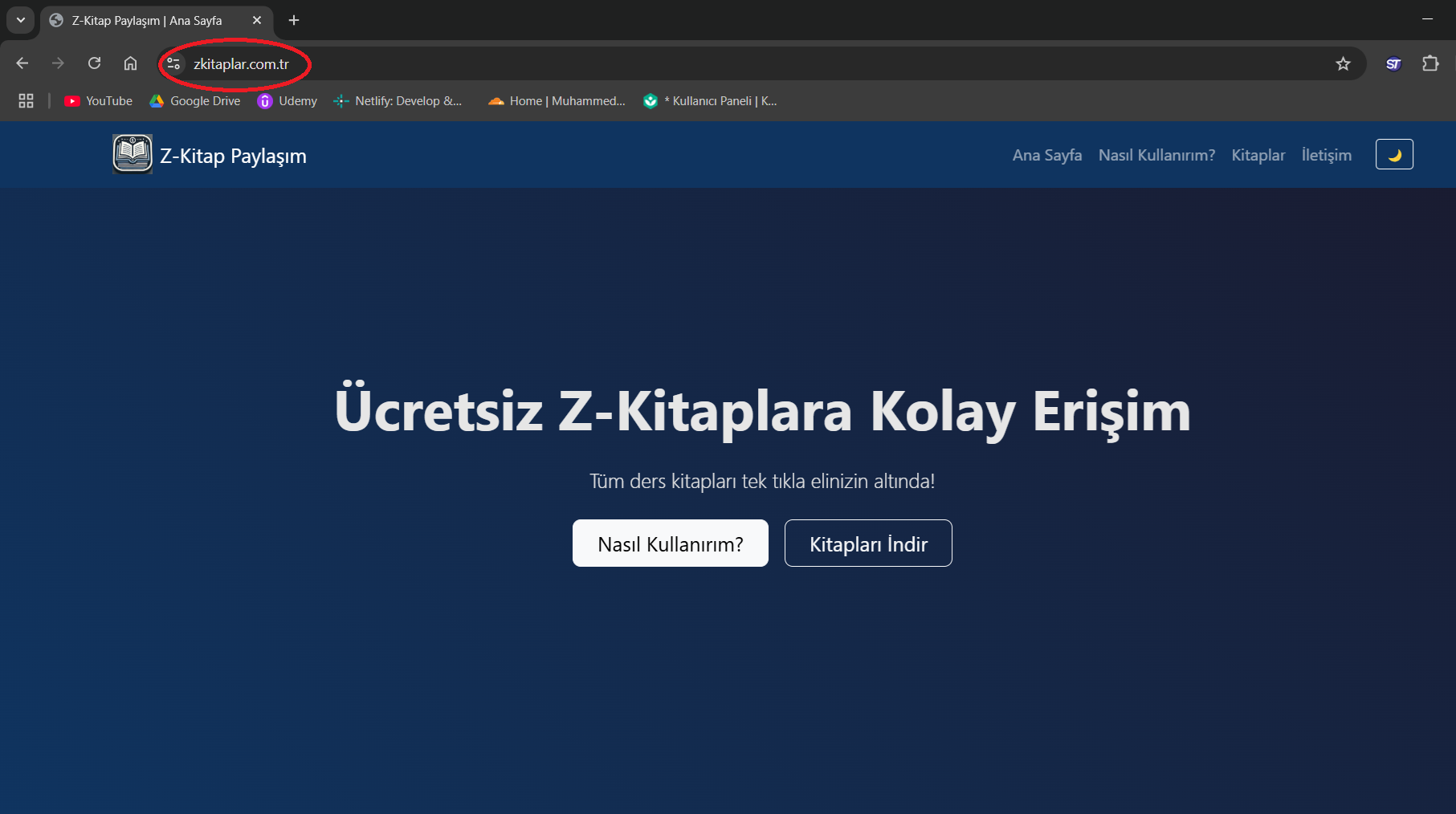Toggle dark mode with moon button
1456x814 pixels.
(x=1394, y=154)
